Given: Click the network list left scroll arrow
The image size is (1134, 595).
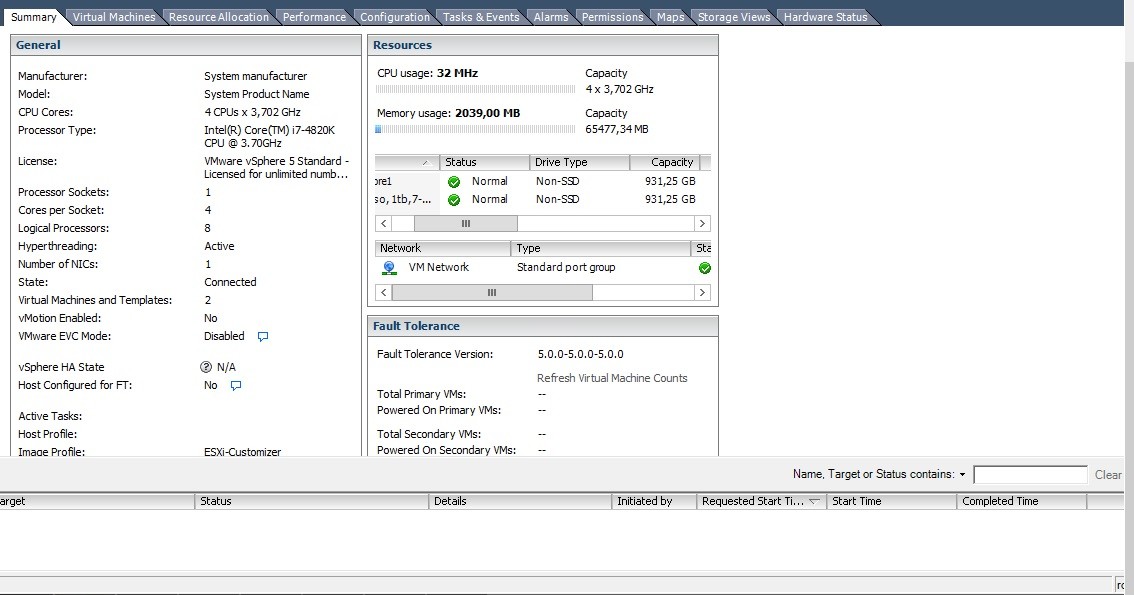Looking at the screenshot, I should 383,293.
